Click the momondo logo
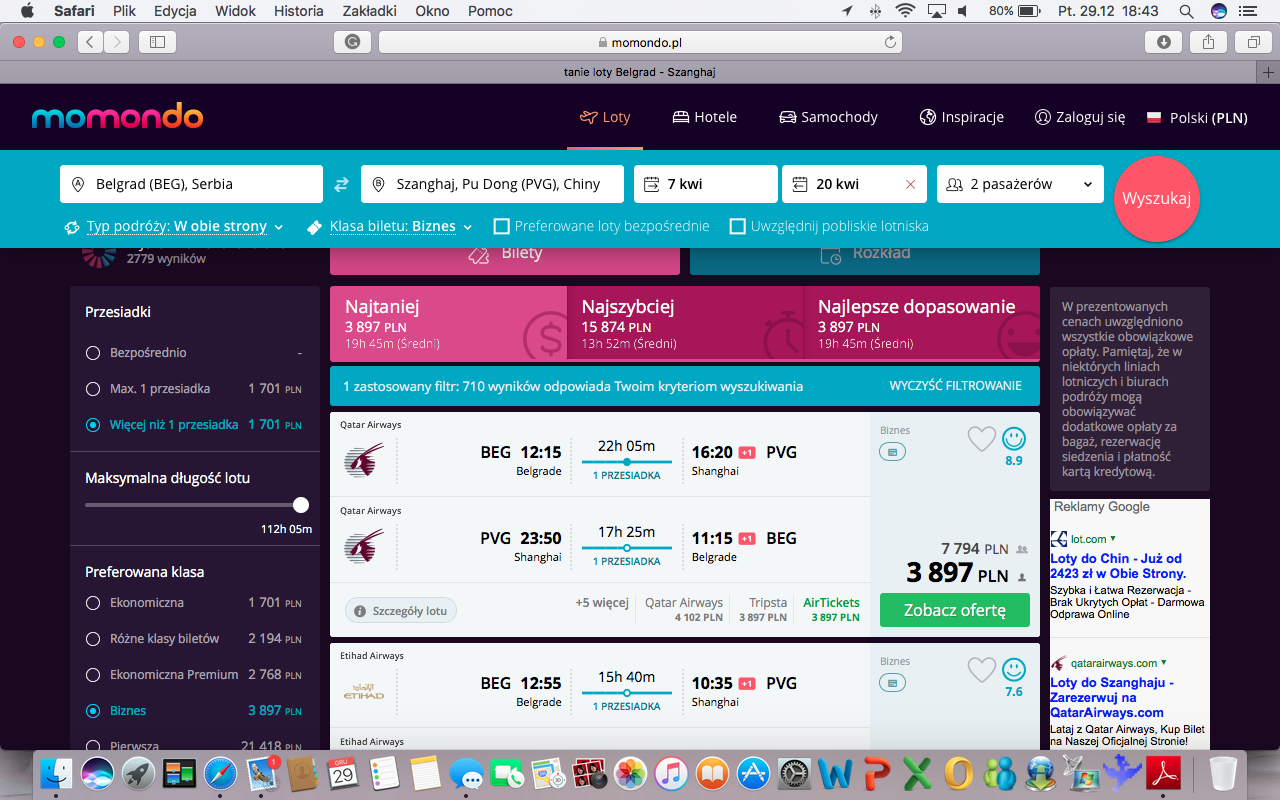Image resolution: width=1280 pixels, height=800 pixels. click(117, 116)
